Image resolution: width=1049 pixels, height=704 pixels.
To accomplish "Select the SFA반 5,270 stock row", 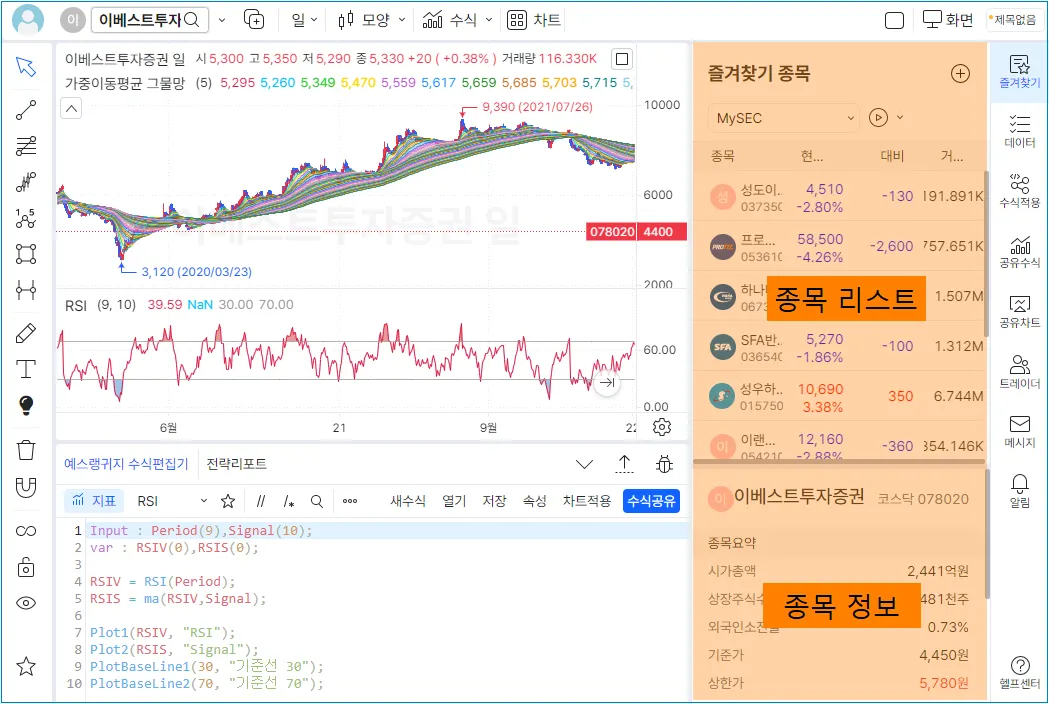I will coord(840,347).
